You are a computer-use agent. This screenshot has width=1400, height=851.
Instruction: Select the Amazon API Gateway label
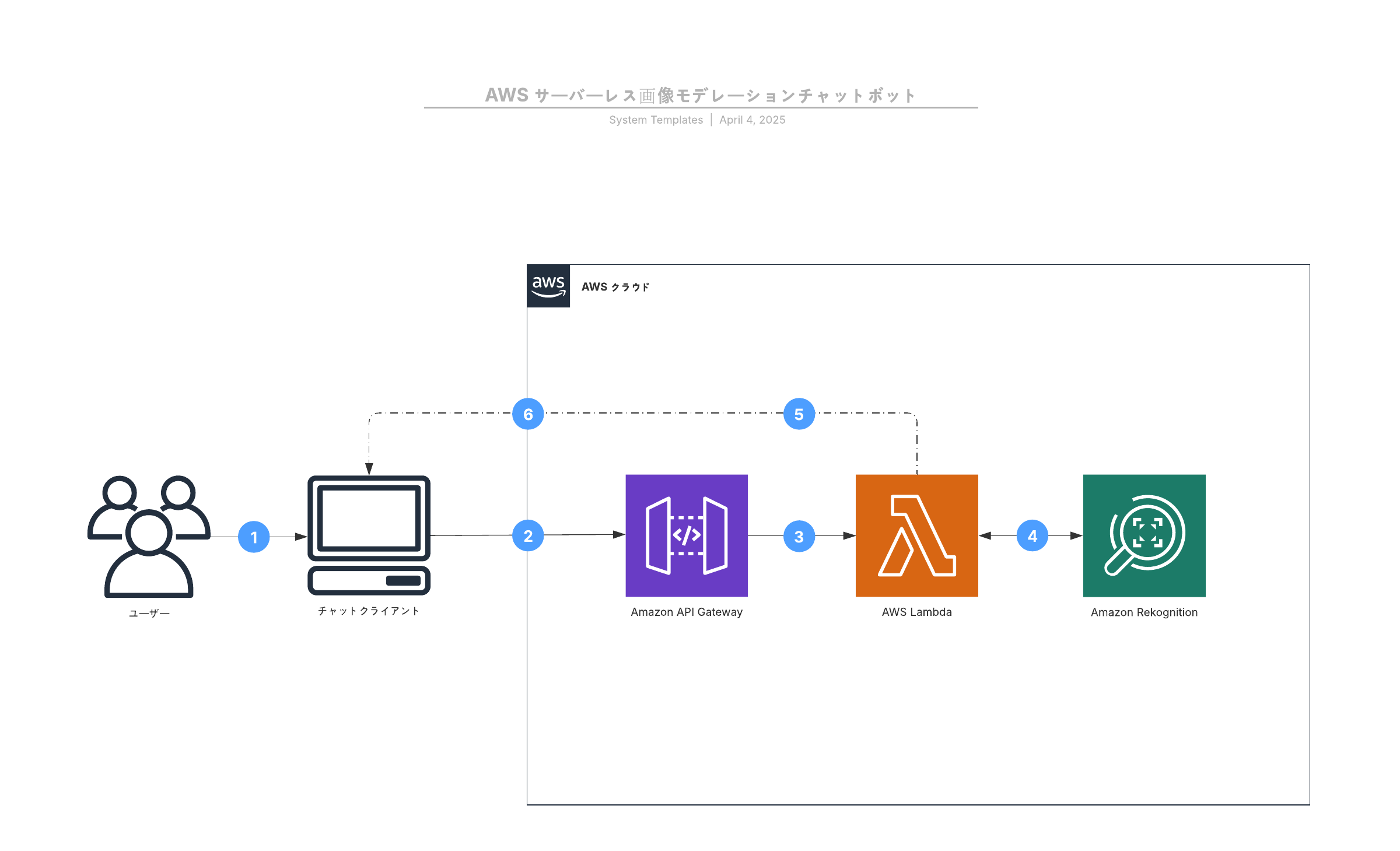(687, 612)
